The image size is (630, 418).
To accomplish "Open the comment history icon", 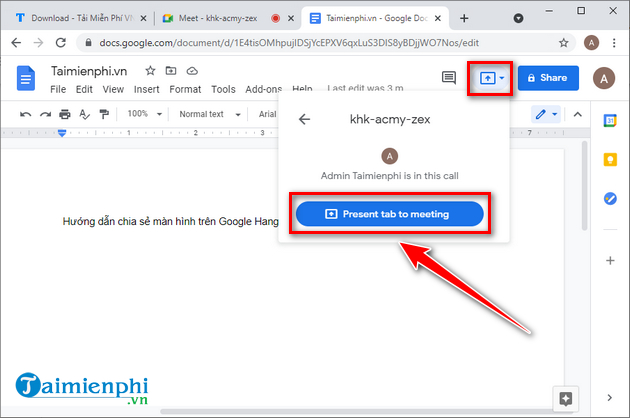I will (x=448, y=78).
